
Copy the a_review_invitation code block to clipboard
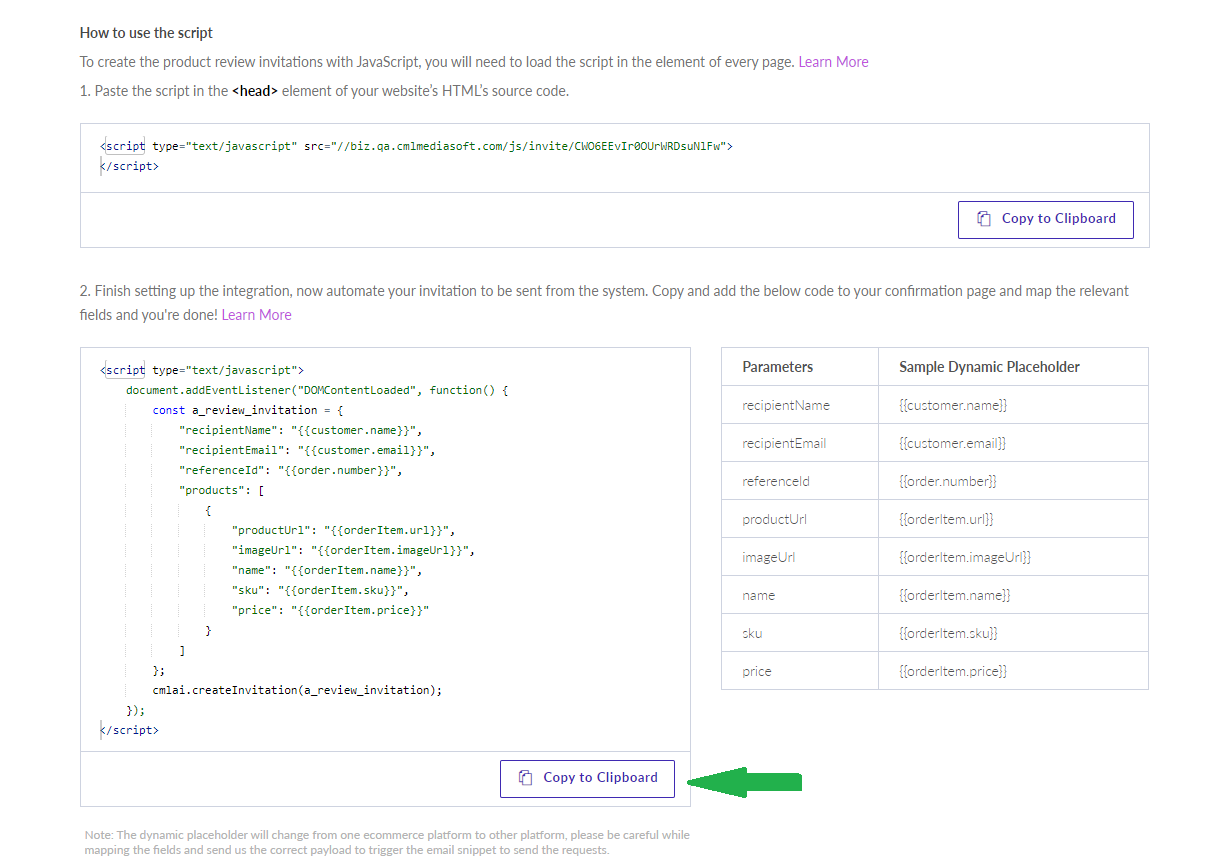(587, 778)
